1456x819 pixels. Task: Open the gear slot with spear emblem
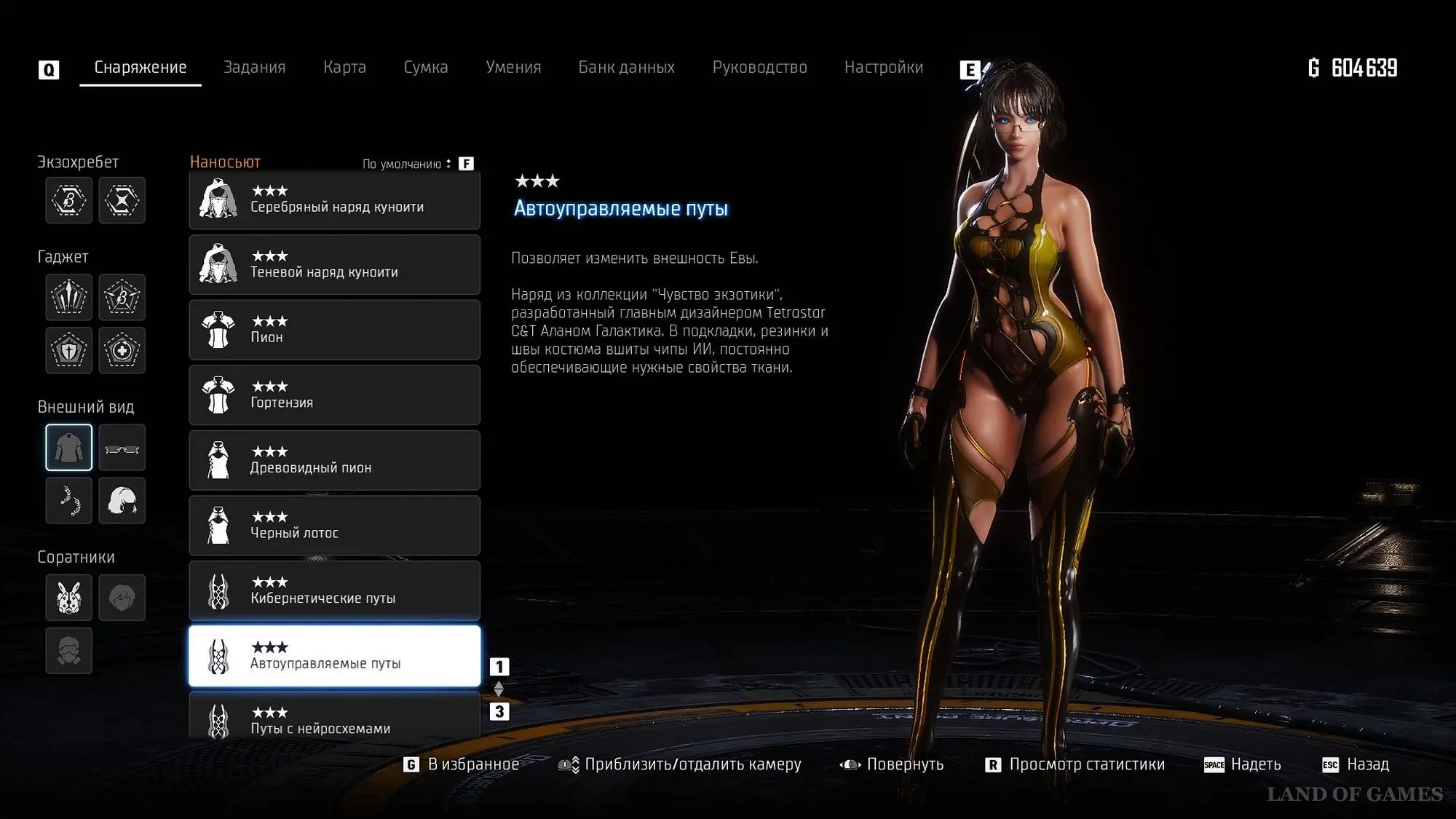69,297
